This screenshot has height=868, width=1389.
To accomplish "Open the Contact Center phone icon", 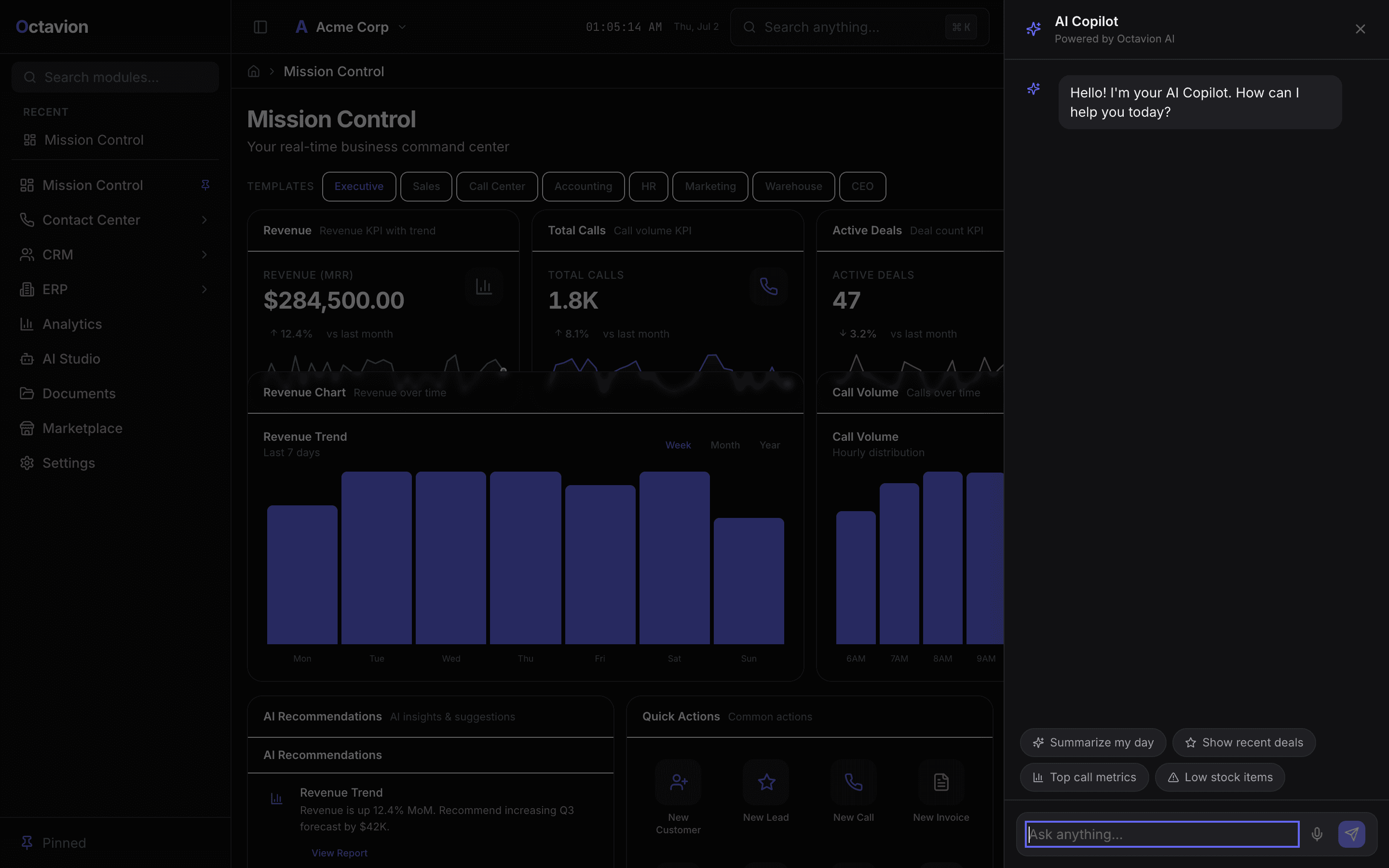I will [x=27, y=220].
